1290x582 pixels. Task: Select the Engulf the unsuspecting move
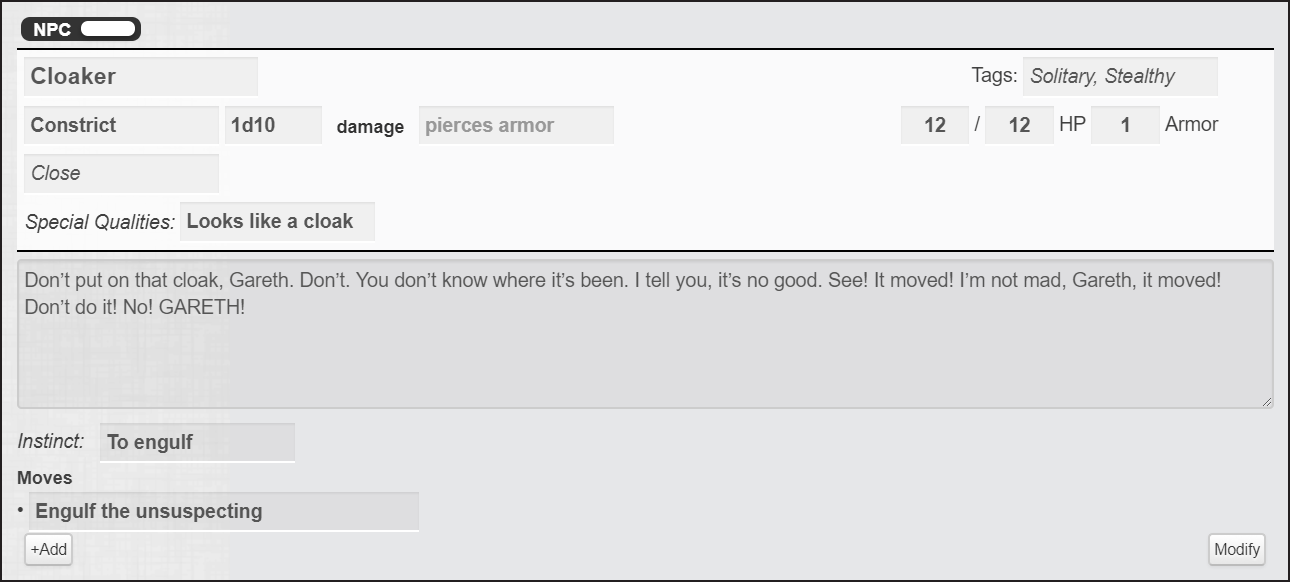223,511
